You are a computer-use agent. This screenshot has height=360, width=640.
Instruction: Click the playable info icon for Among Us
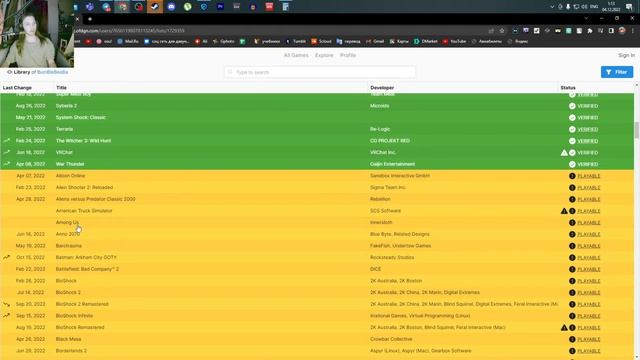[x=572, y=223]
